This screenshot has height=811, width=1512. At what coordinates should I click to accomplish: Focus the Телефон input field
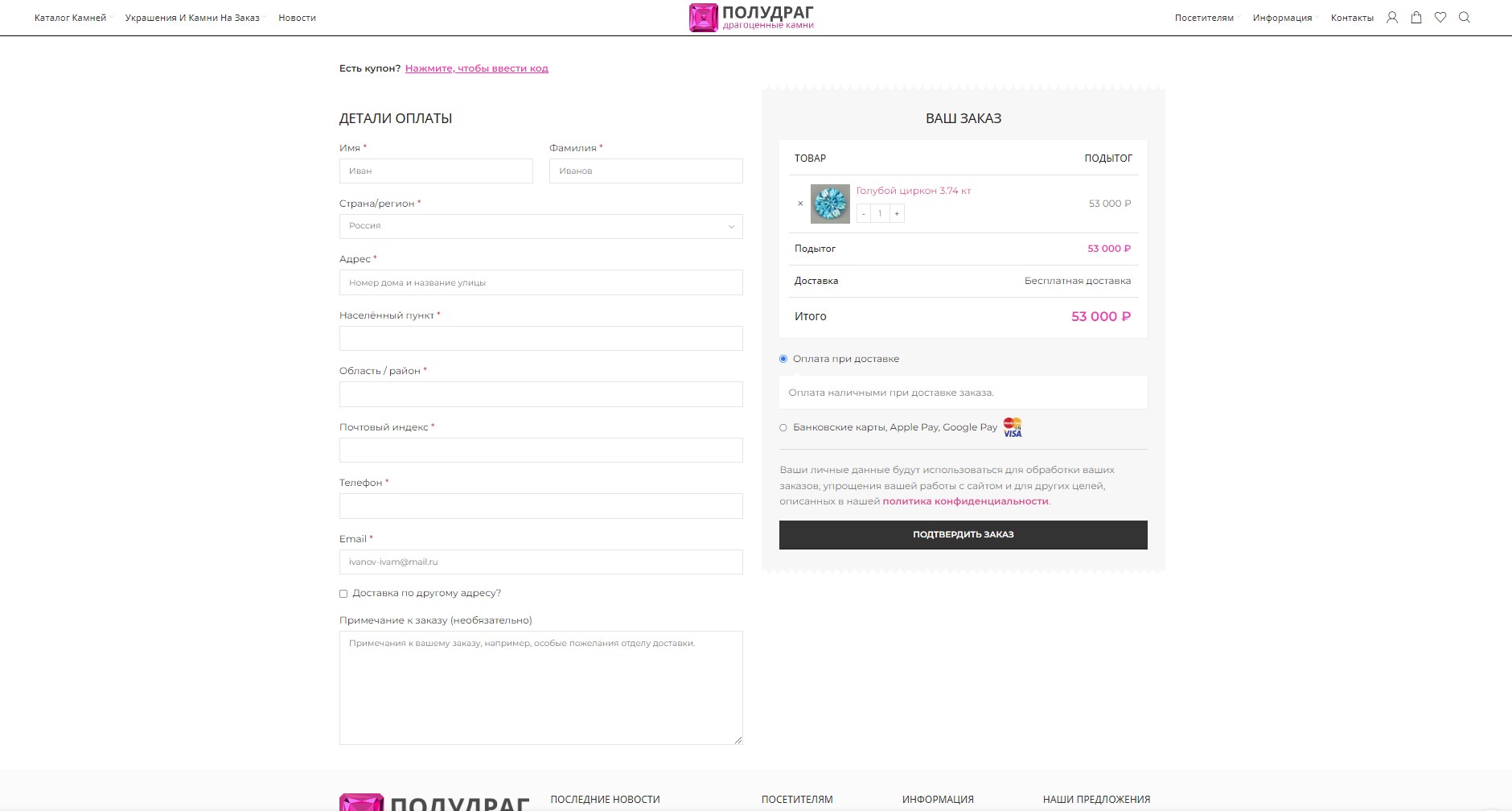tap(540, 506)
